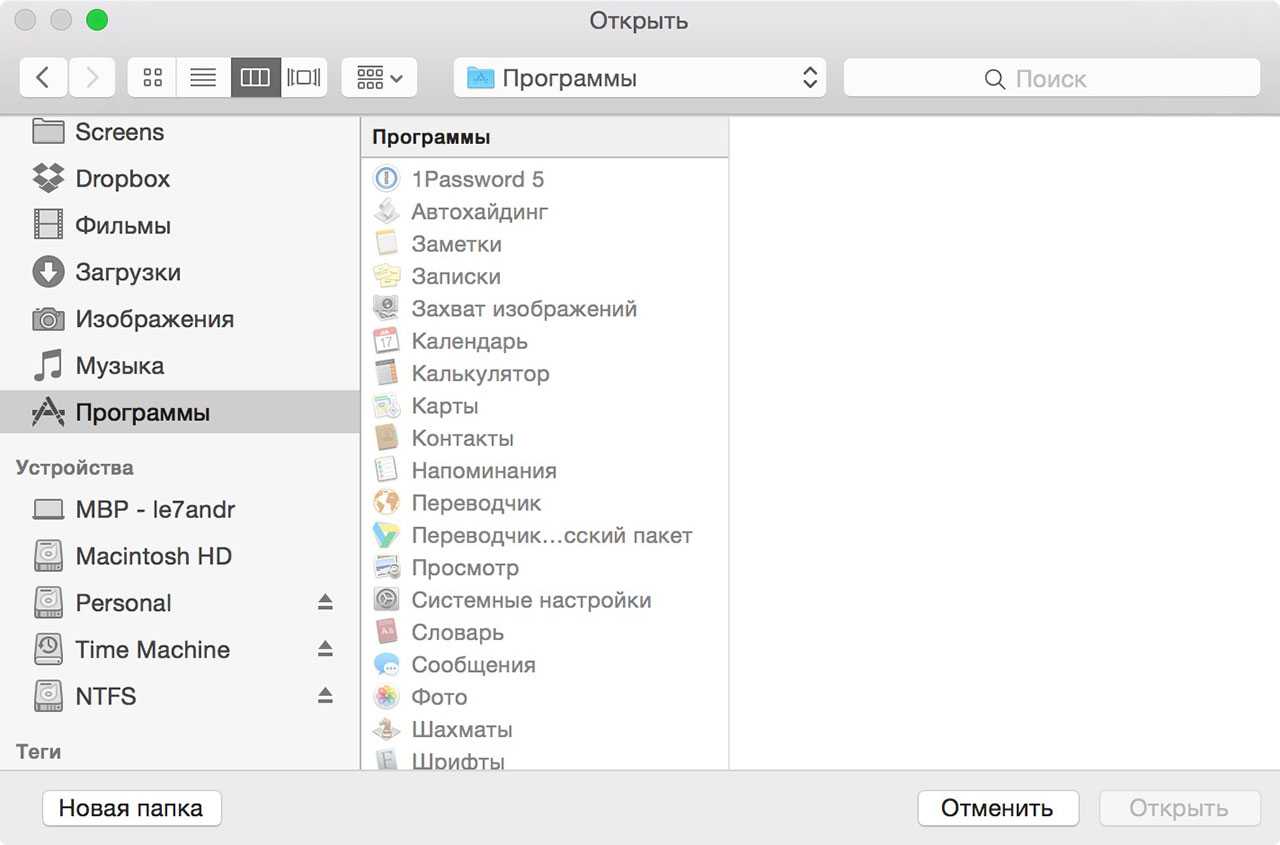Image resolution: width=1280 pixels, height=845 pixels.
Task: Select Macintosh HD device
Action: click(153, 556)
